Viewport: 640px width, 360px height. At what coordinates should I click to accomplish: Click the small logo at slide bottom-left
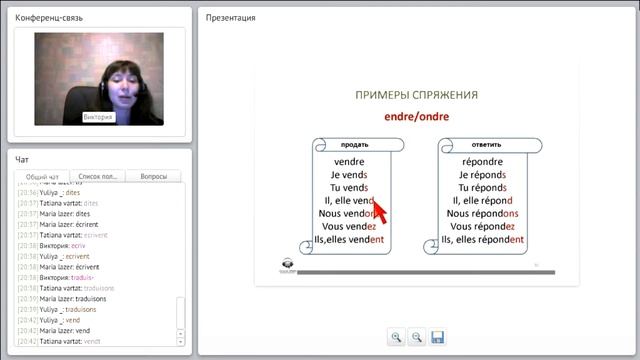pos(288,265)
